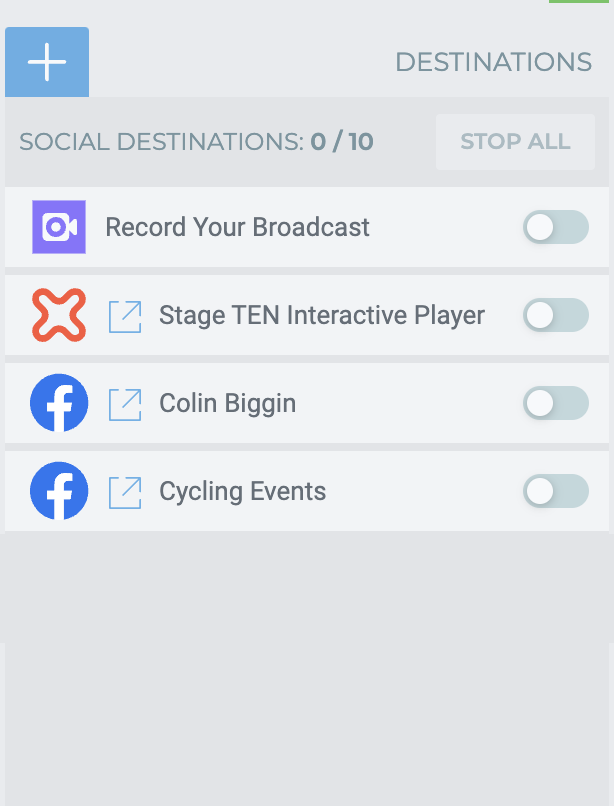Select the Colin Biggin destination name
614x806 pixels.
[228, 404]
